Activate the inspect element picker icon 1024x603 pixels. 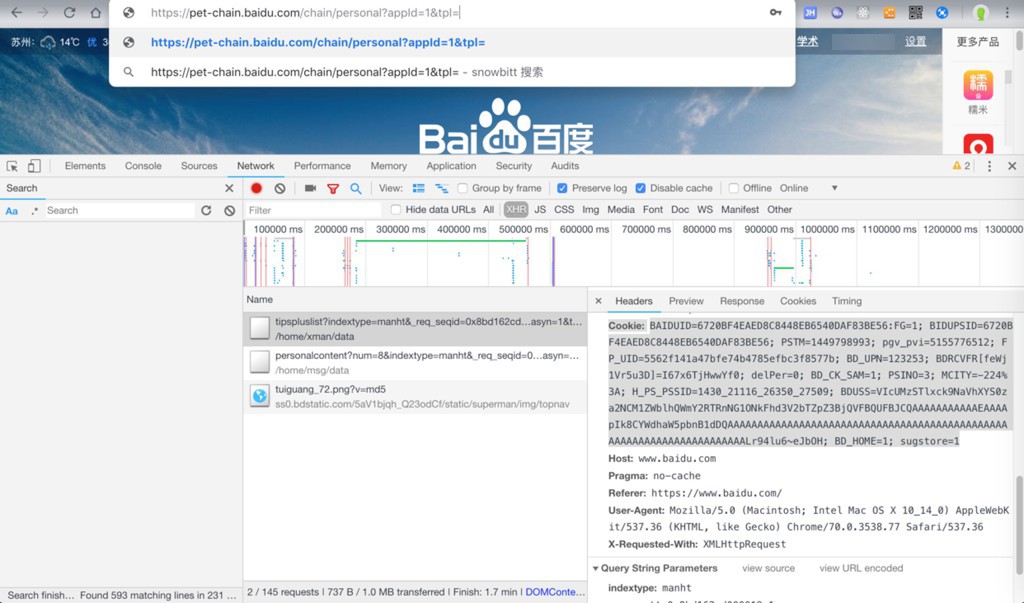[x=12, y=166]
